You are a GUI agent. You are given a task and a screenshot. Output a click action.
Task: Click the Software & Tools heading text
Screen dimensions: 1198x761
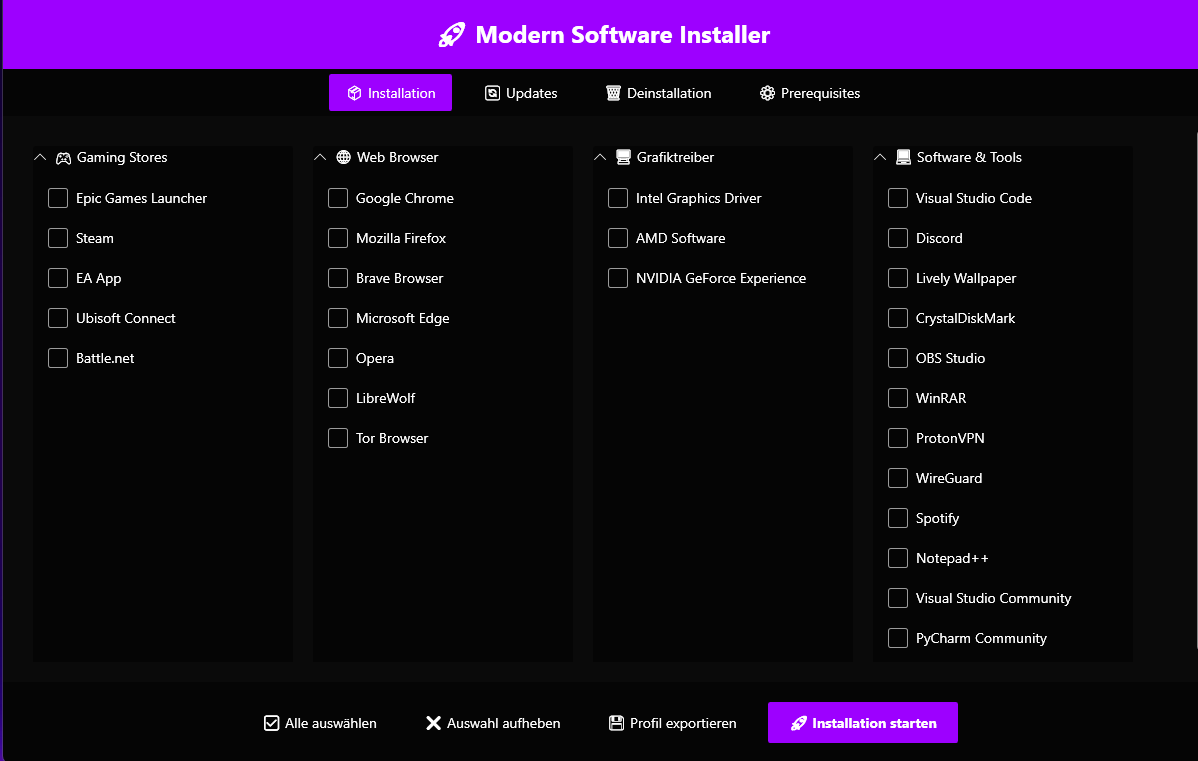click(x=969, y=157)
